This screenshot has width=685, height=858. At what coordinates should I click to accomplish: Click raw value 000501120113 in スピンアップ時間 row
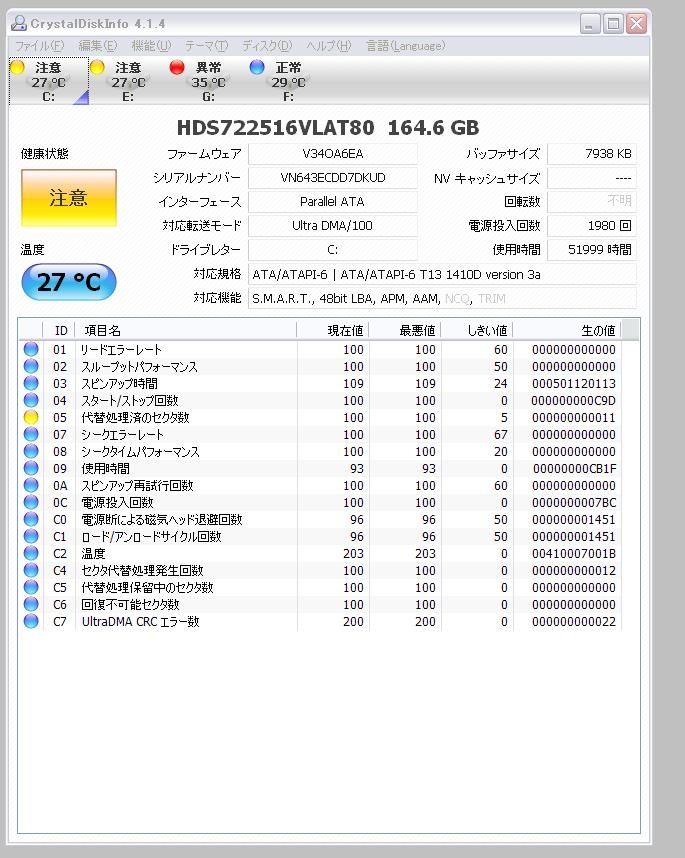tap(573, 384)
